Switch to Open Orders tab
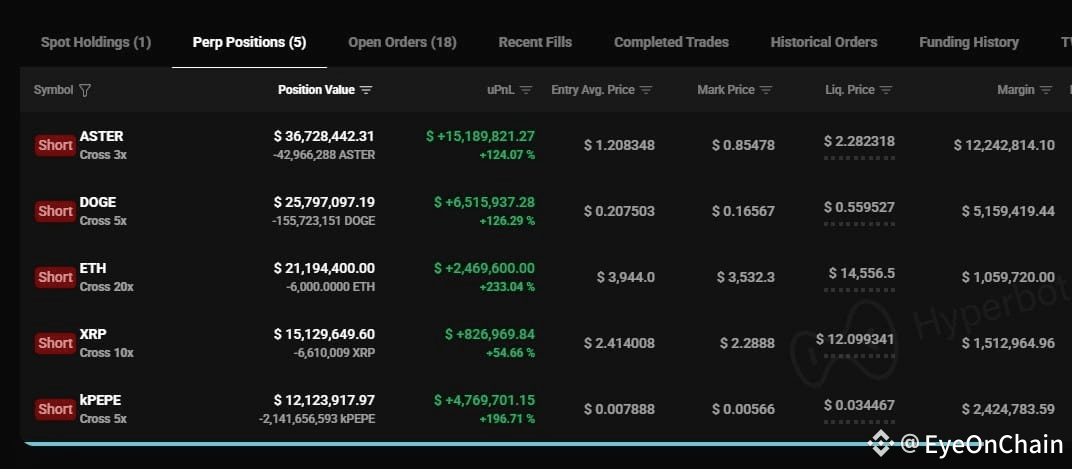 click(x=402, y=42)
